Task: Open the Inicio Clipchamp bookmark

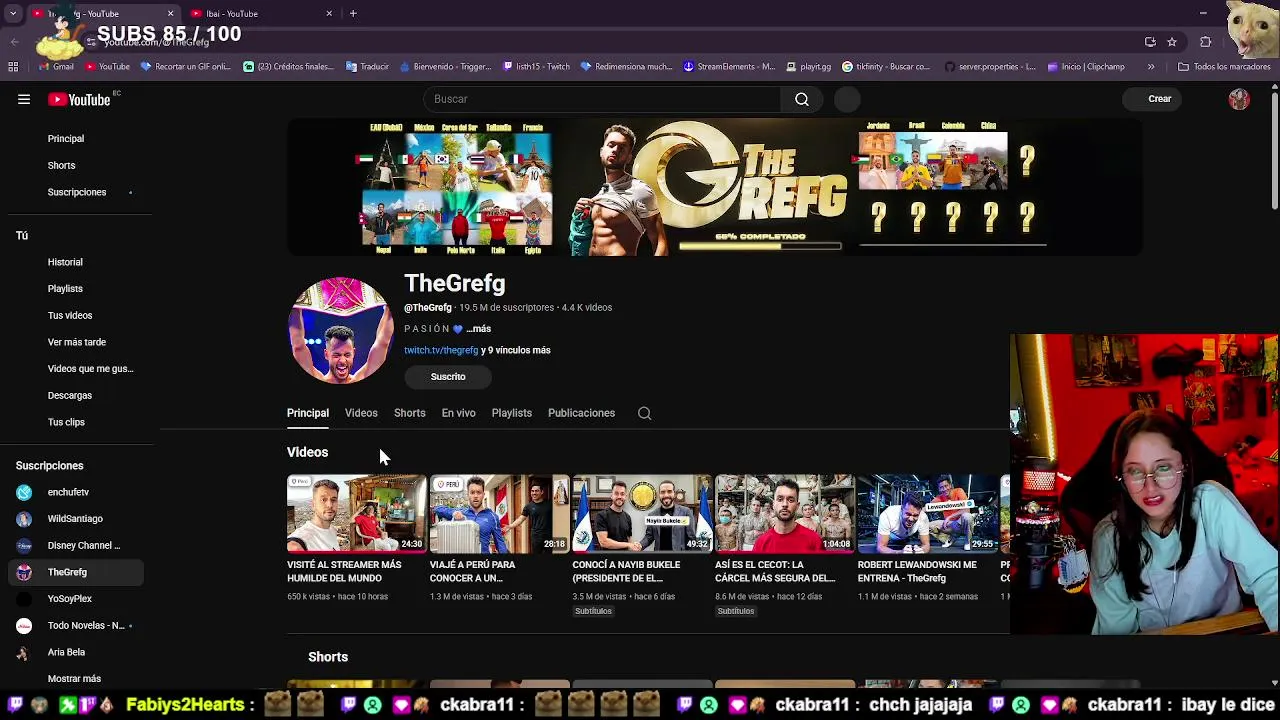Action: tap(1086, 67)
